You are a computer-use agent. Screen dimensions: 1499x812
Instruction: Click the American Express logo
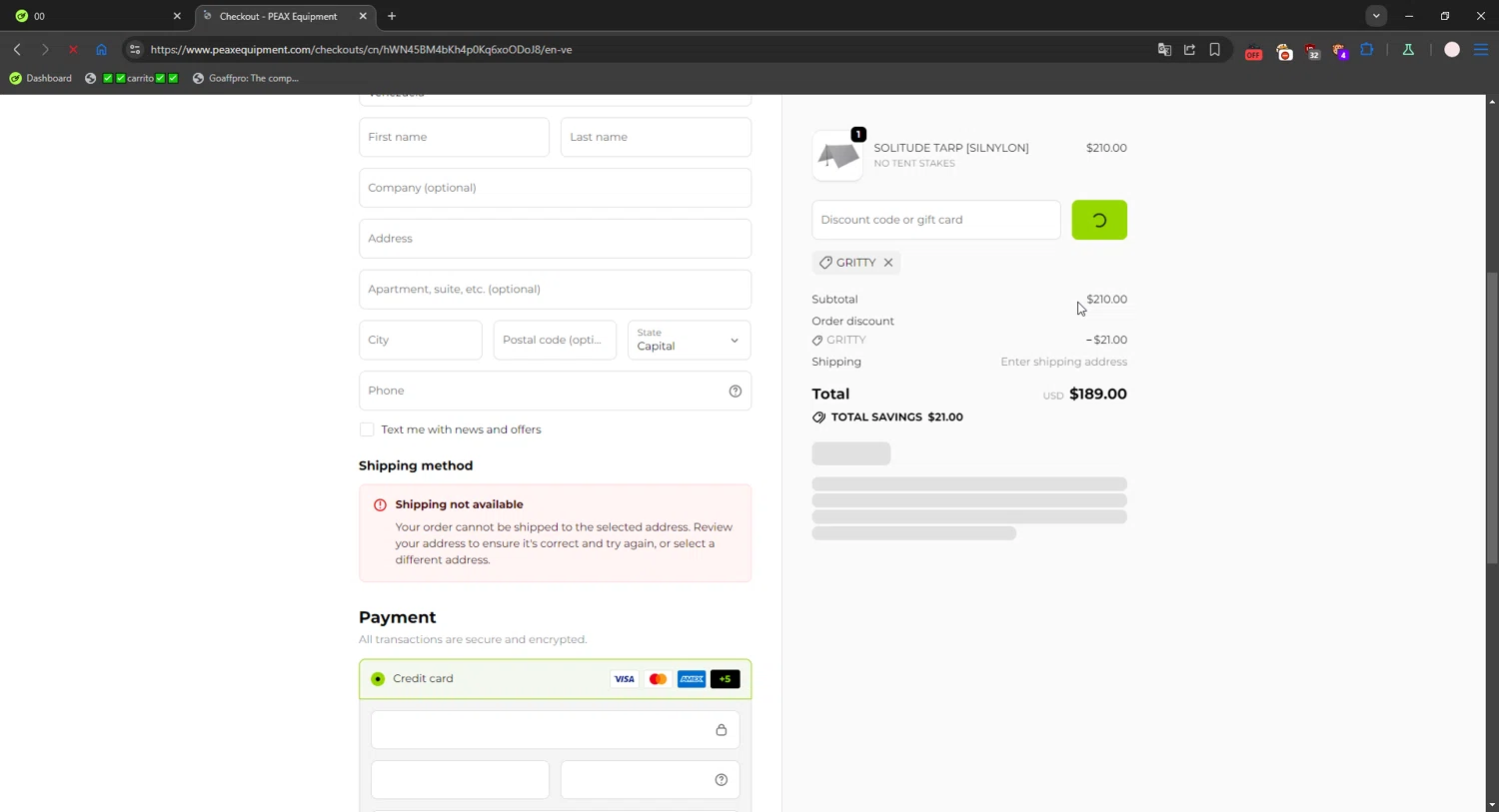coord(692,679)
